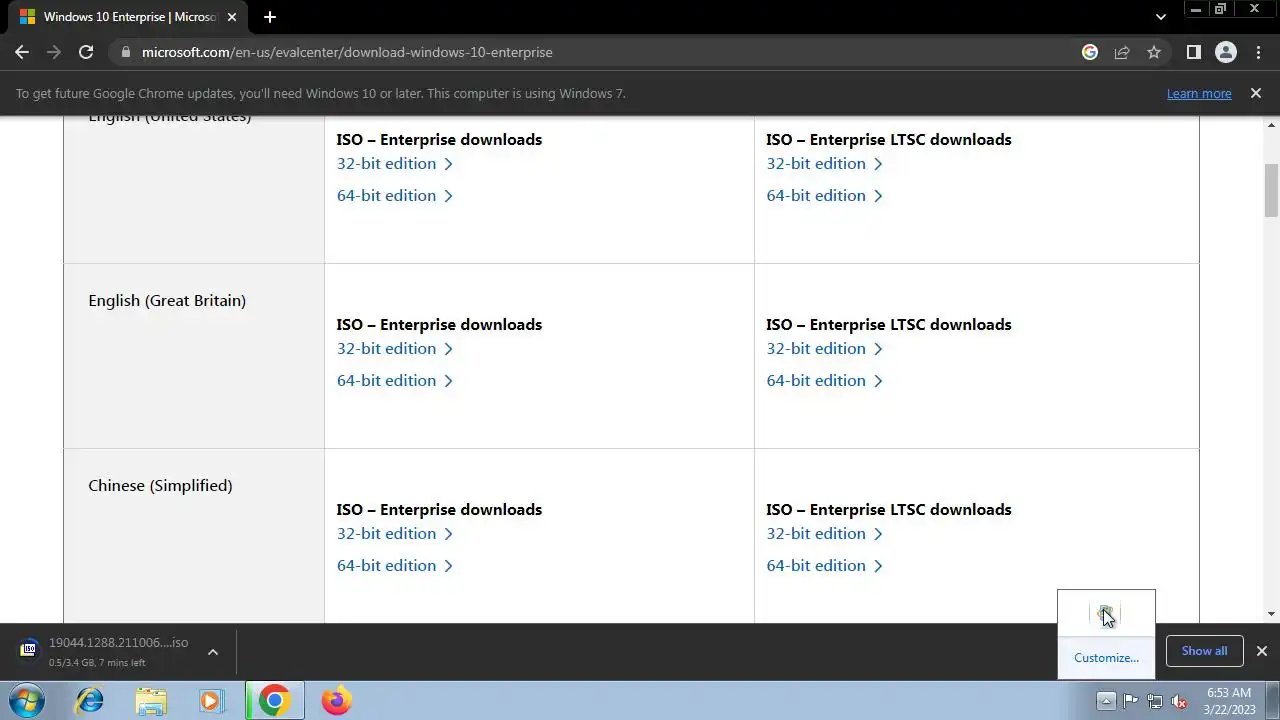Share this page icon
The height and width of the screenshot is (720, 1280).
(1122, 52)
